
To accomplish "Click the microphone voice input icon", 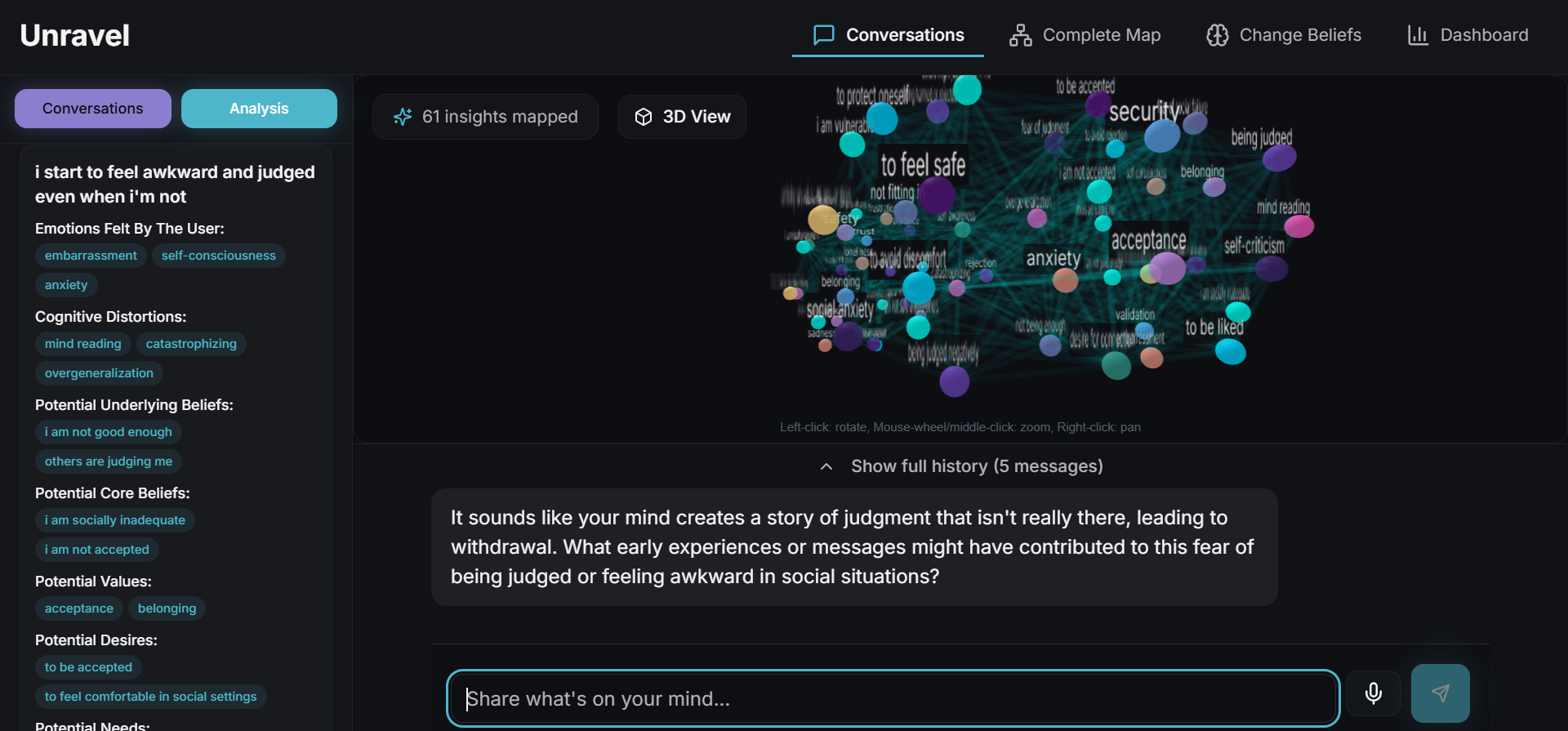I will click(x=1374, y=693).
